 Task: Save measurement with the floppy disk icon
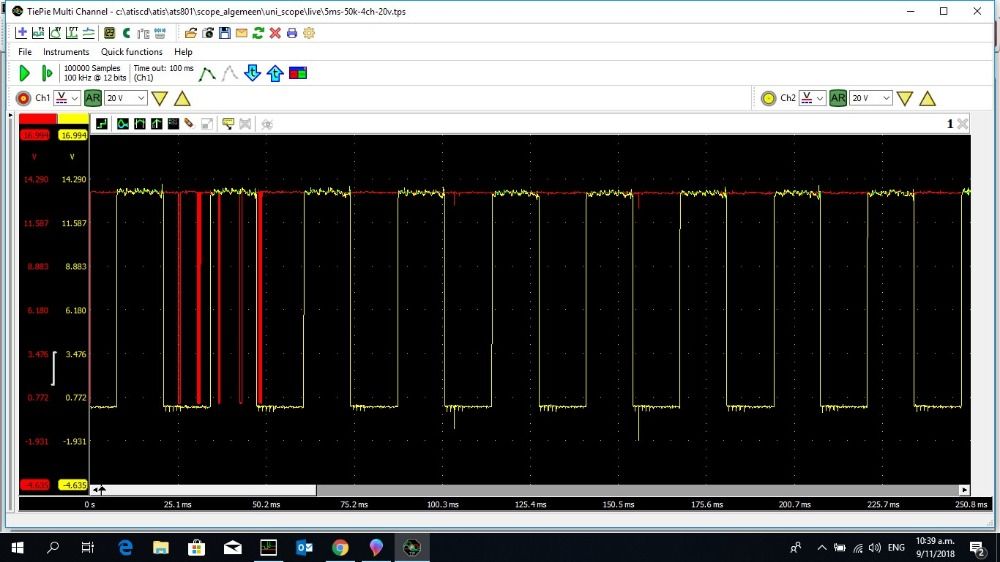pos(225,33)
